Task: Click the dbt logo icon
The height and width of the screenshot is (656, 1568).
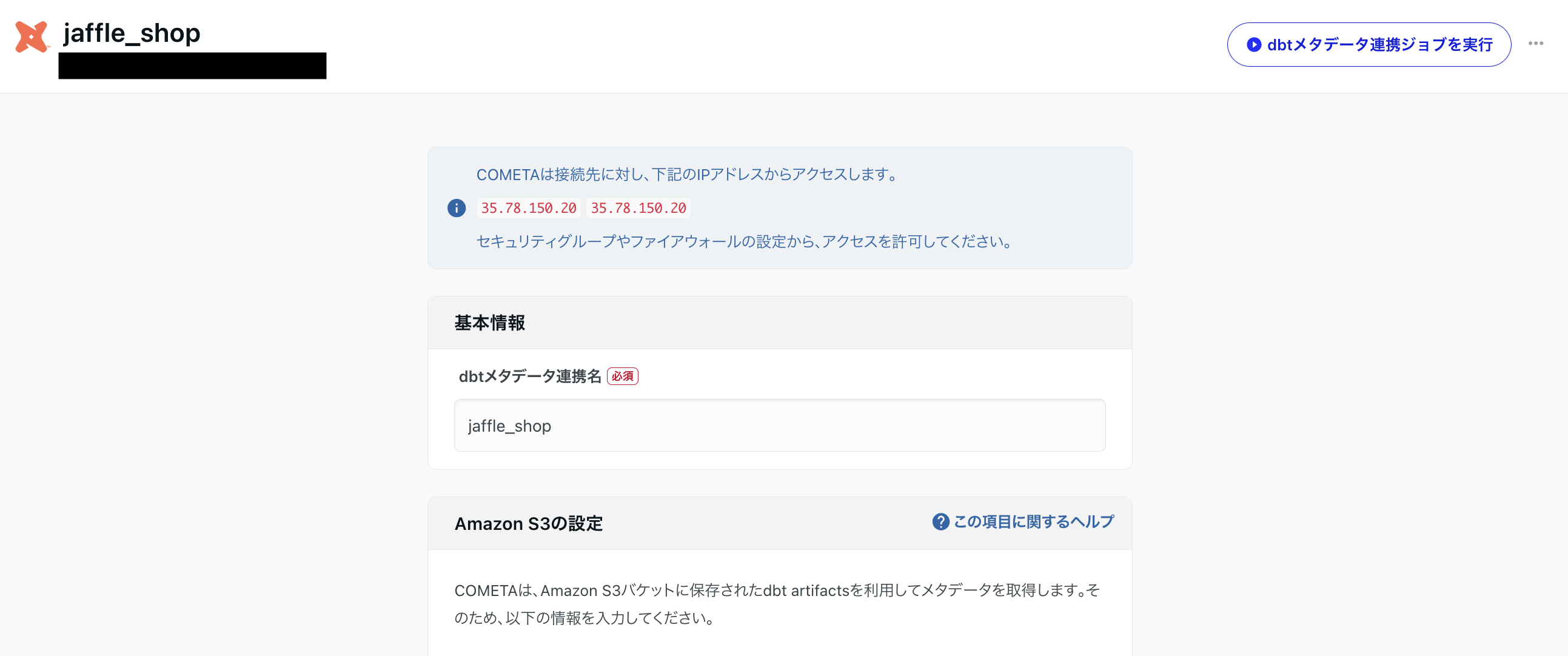Action: tap(32, 36)
